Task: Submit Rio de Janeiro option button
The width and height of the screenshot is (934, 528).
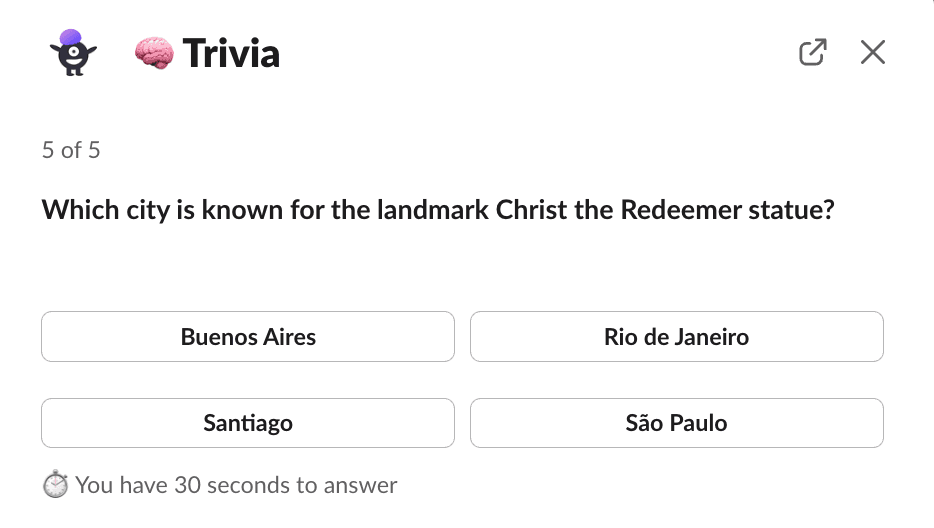Action: click(x=677, y=337)
